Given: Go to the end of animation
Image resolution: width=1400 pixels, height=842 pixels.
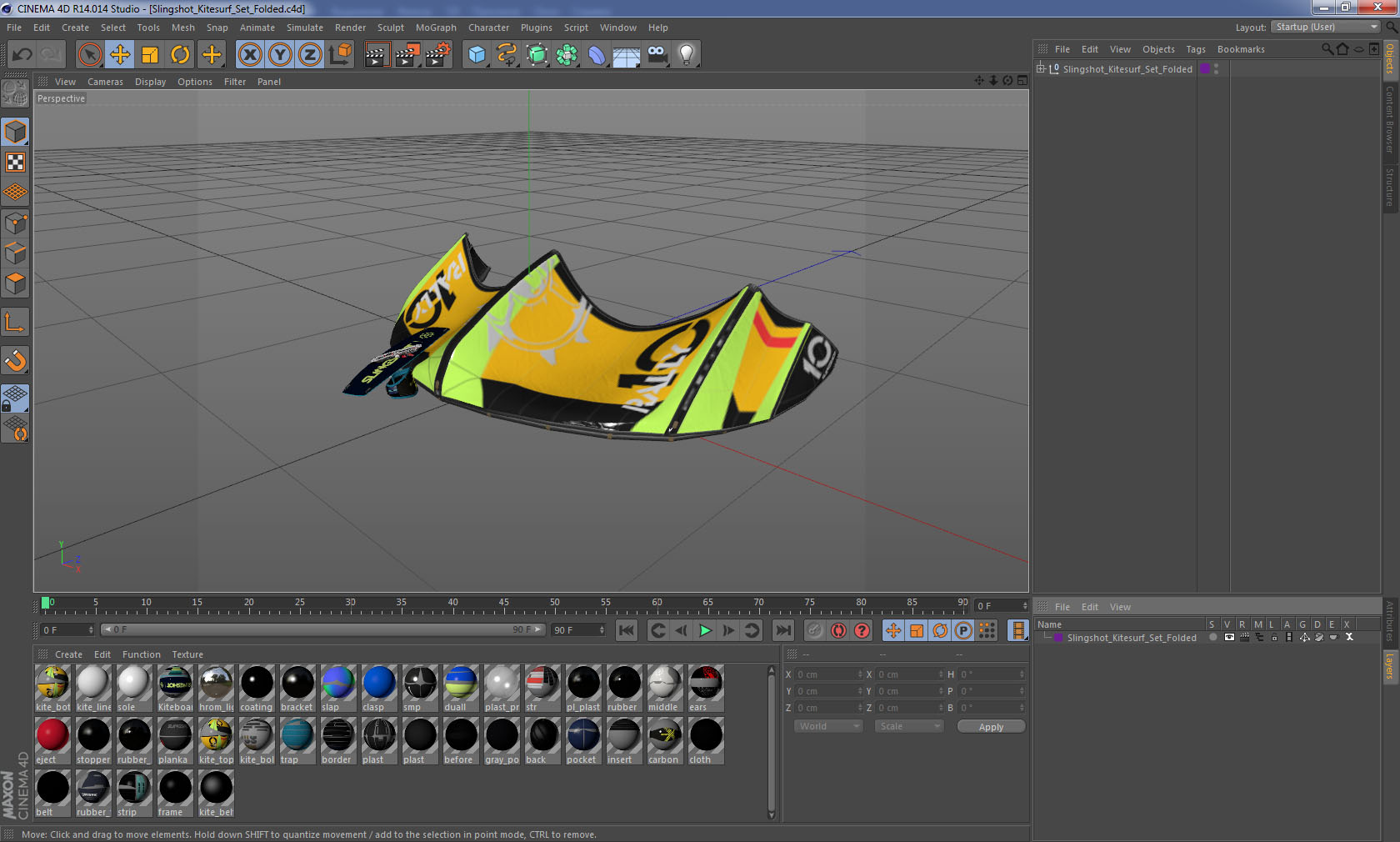Looking at the screenshot, I should pyautogui.click(x=783, y=630).
